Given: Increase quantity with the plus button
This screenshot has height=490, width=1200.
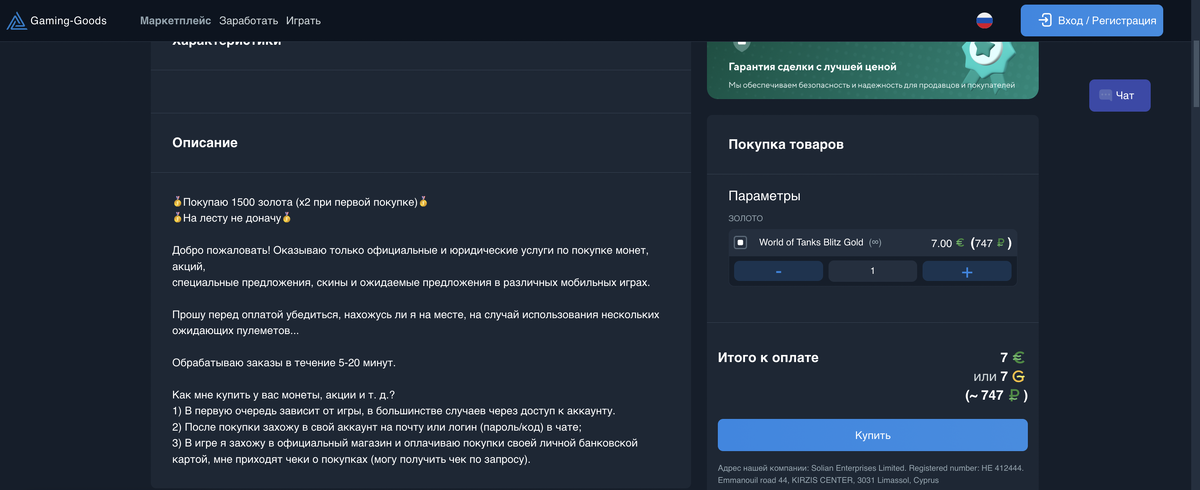Looking at the screenshot, I should point(966,271).
